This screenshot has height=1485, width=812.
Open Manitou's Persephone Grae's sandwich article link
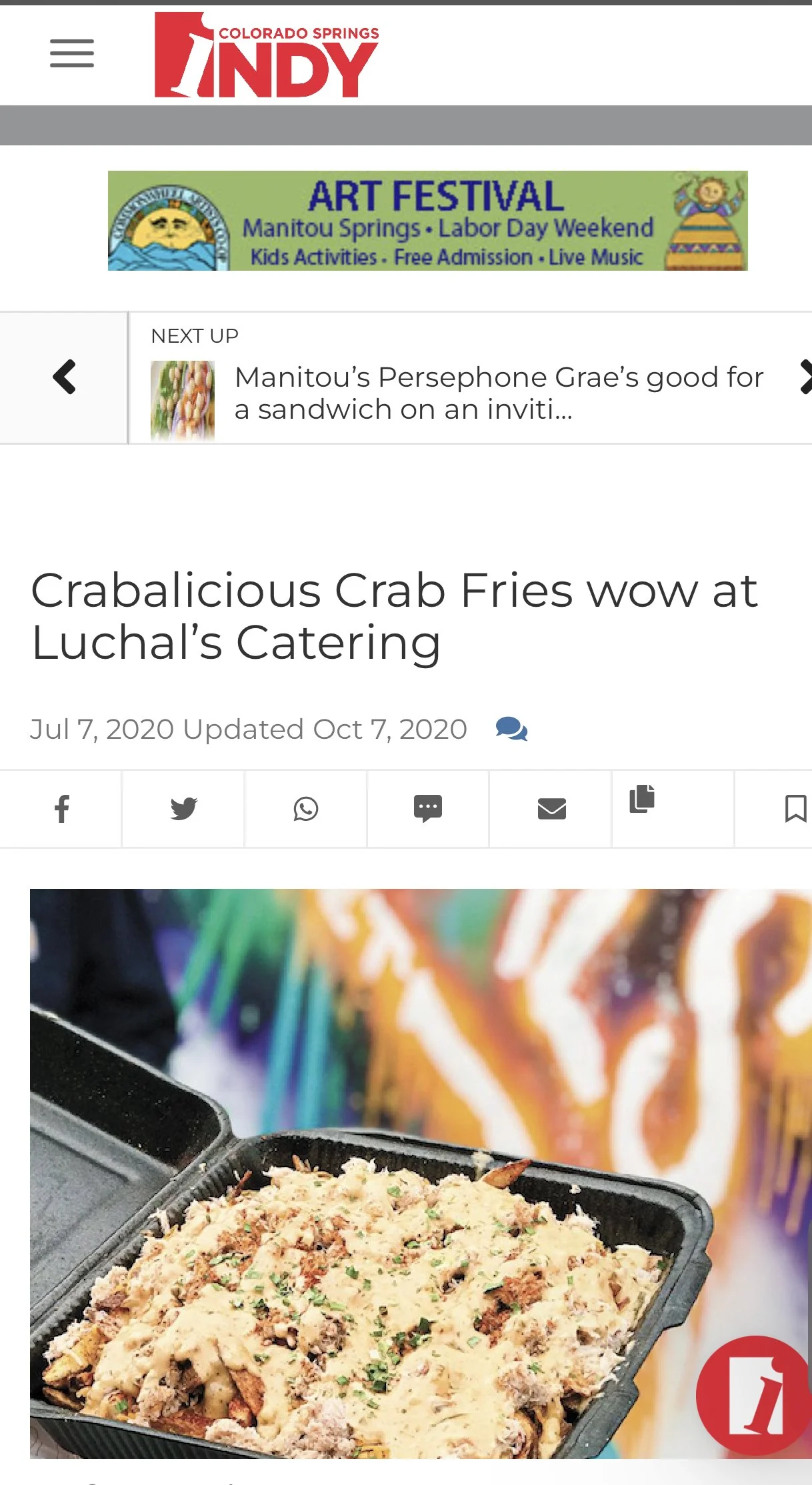point(499,393)
